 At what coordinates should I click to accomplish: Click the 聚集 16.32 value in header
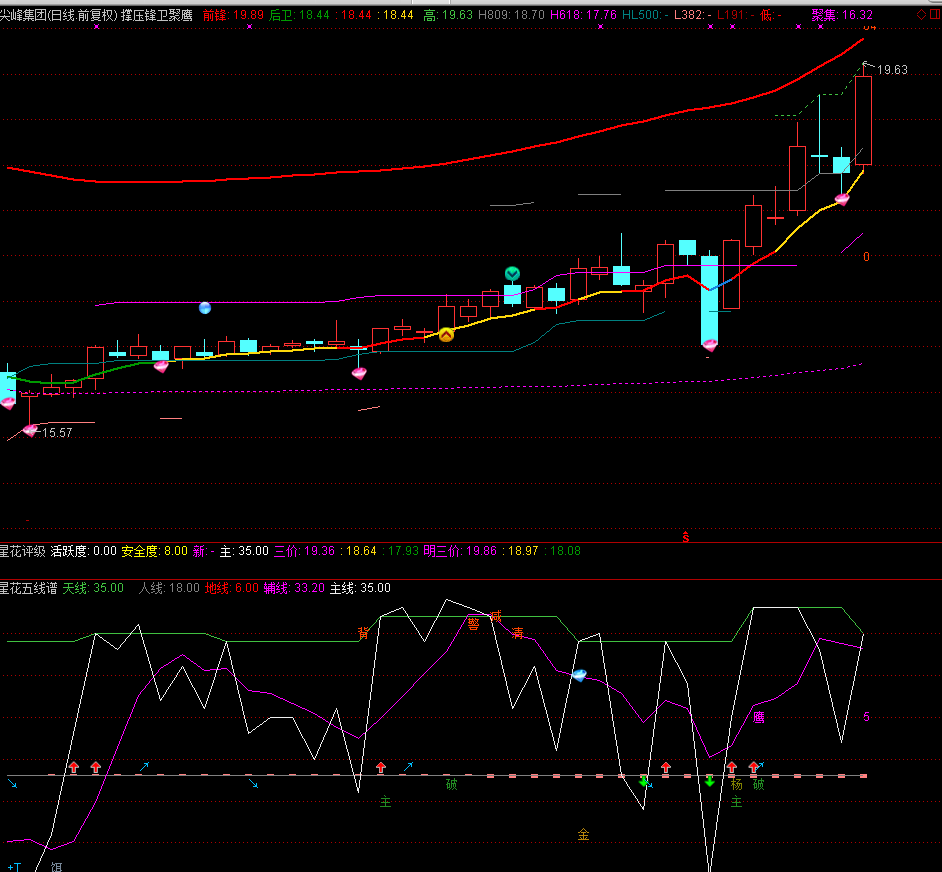[841, 15]
